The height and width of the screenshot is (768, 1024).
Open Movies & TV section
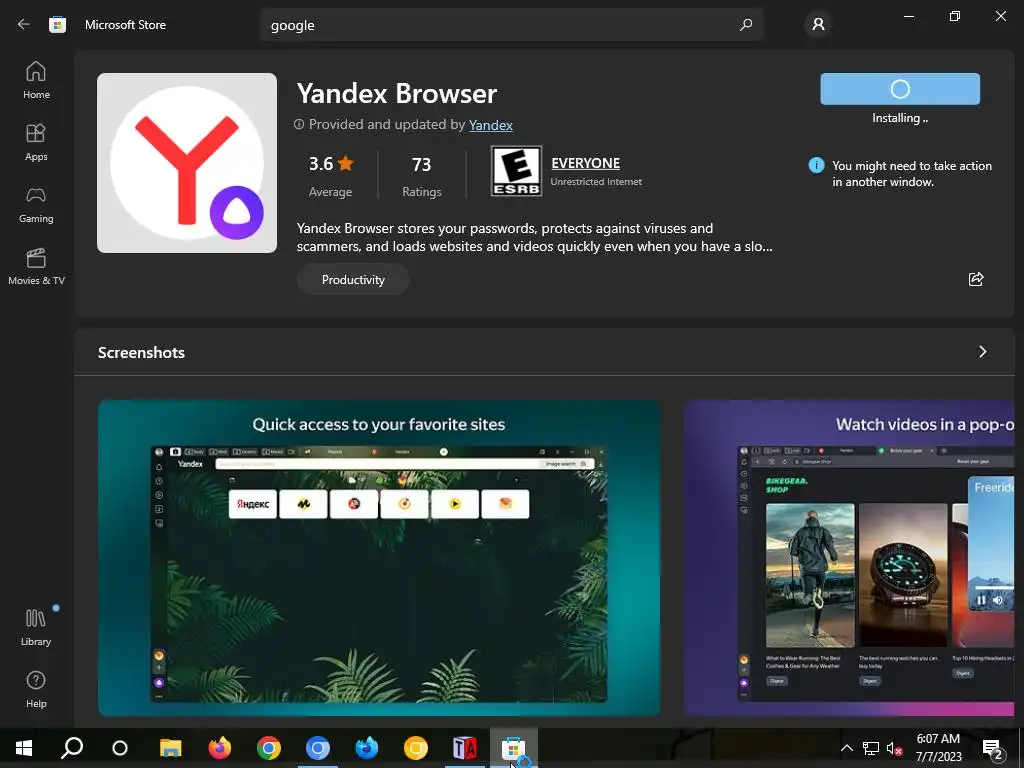click(36, 266)
